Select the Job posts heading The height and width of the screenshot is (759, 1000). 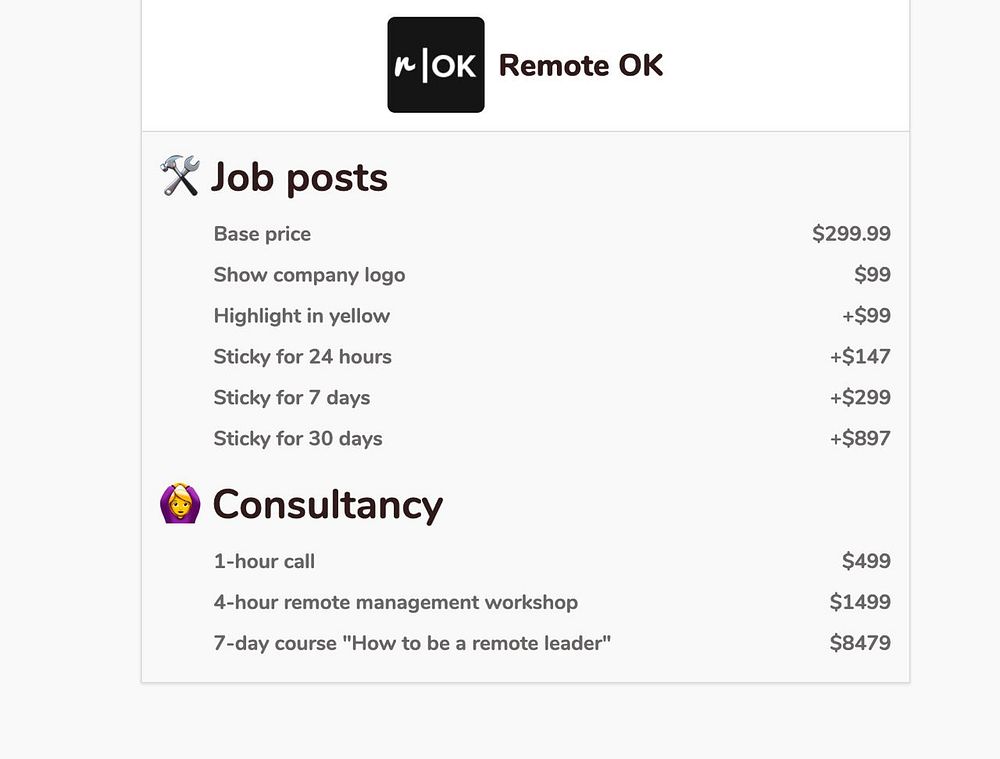pos(298,177)
